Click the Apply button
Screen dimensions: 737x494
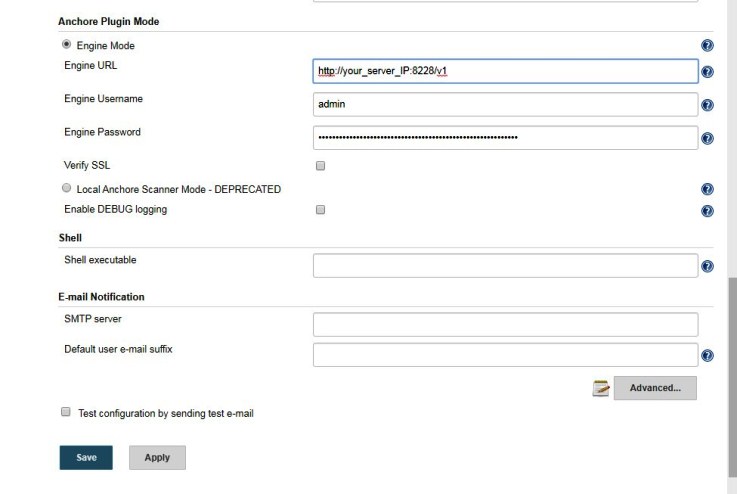tap(157, 457)
